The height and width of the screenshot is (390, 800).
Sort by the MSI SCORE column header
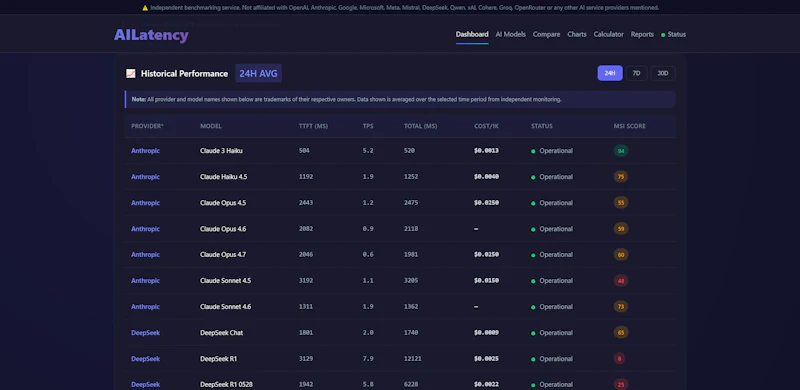click(630, 126)
